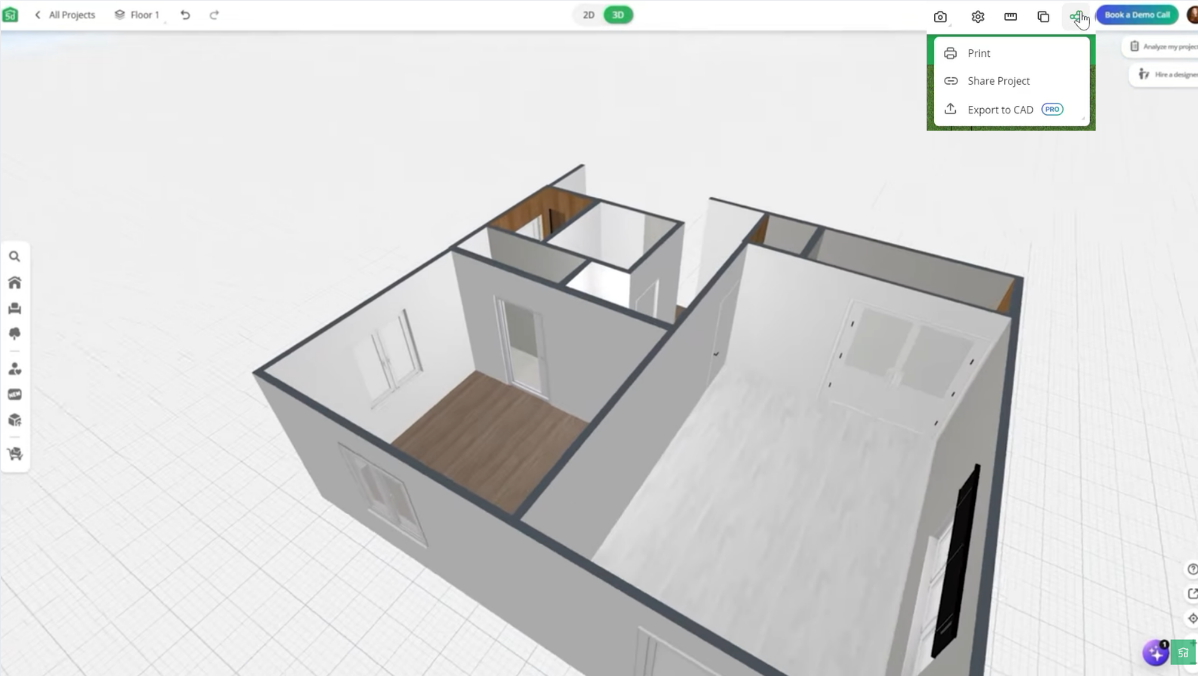Image resolution: width=1198 pixels, height=676 pixels.
Task: Choose Export to CAD from the menu
Action: coord(1001,109)
